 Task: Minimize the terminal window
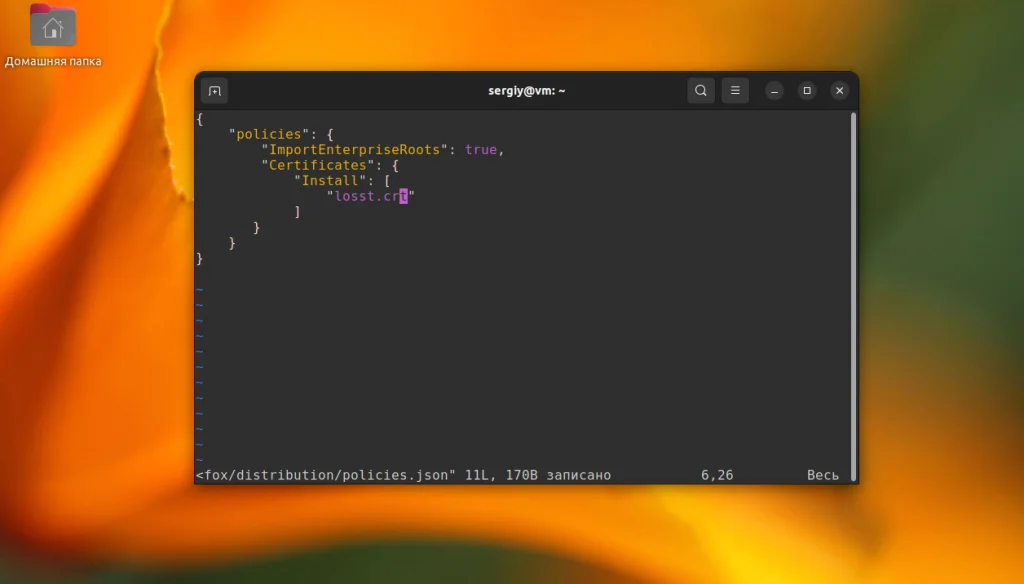coord(774,90)
